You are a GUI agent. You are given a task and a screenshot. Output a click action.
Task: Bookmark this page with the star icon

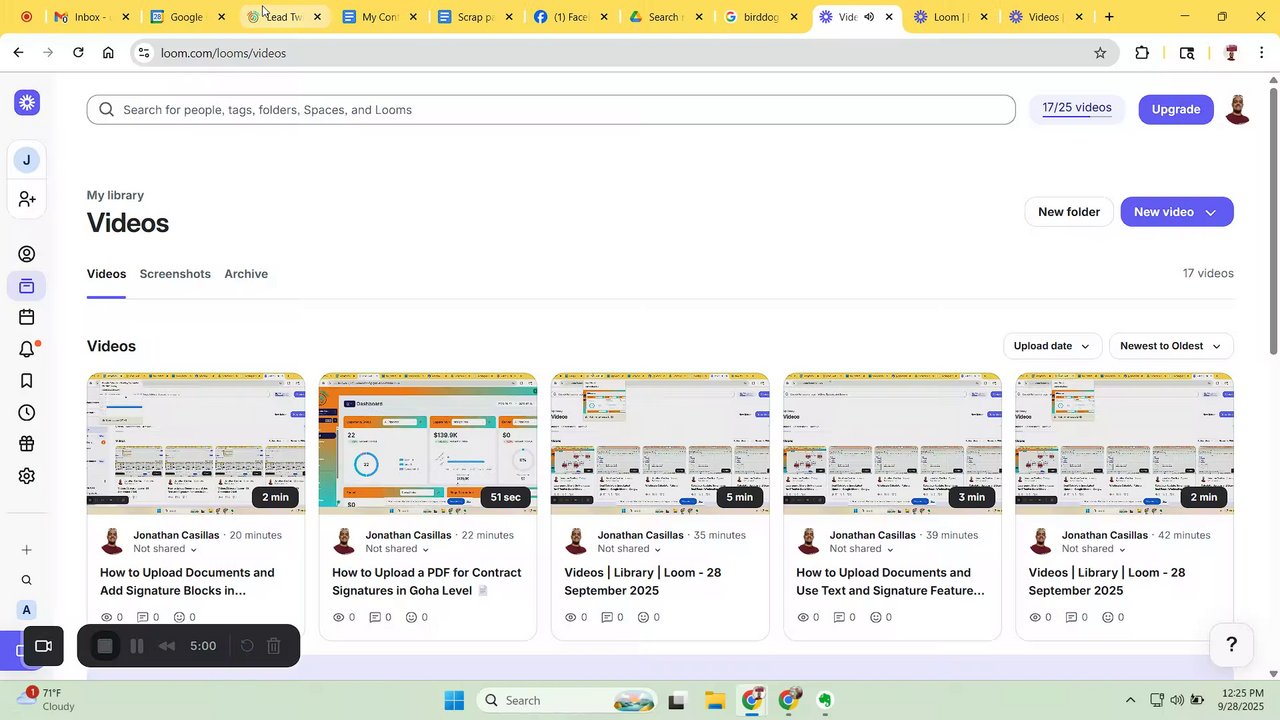tap(1100, 53)
